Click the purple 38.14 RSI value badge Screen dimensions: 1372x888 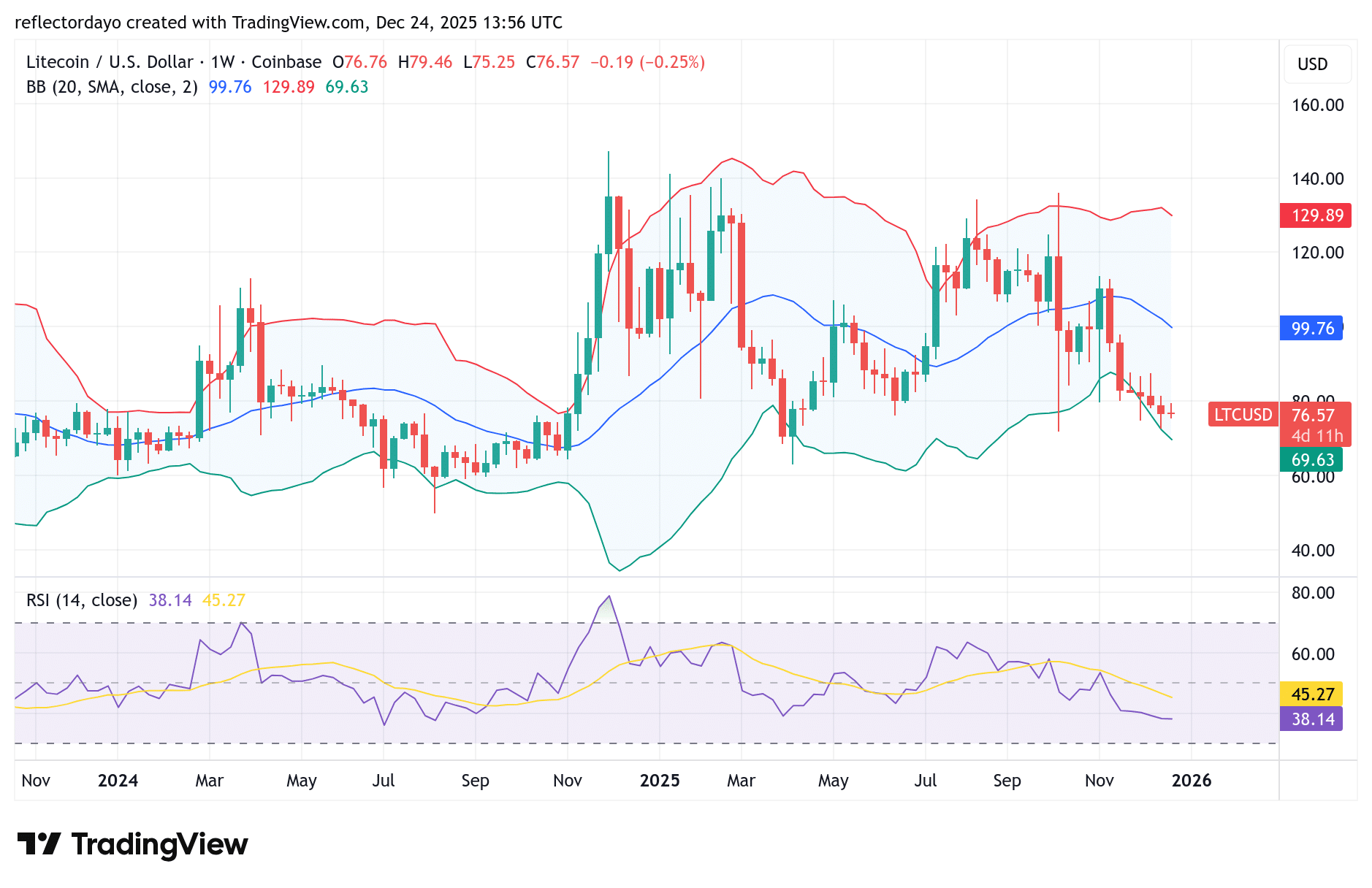click(1315, 719)
